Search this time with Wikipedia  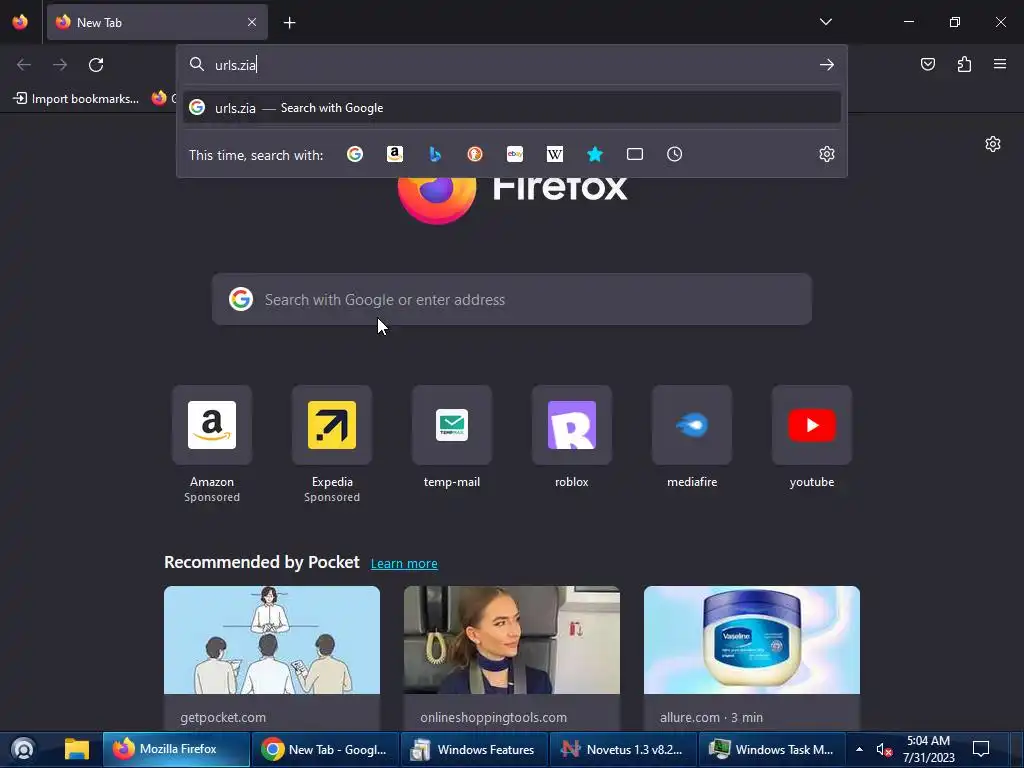(554, 154)
